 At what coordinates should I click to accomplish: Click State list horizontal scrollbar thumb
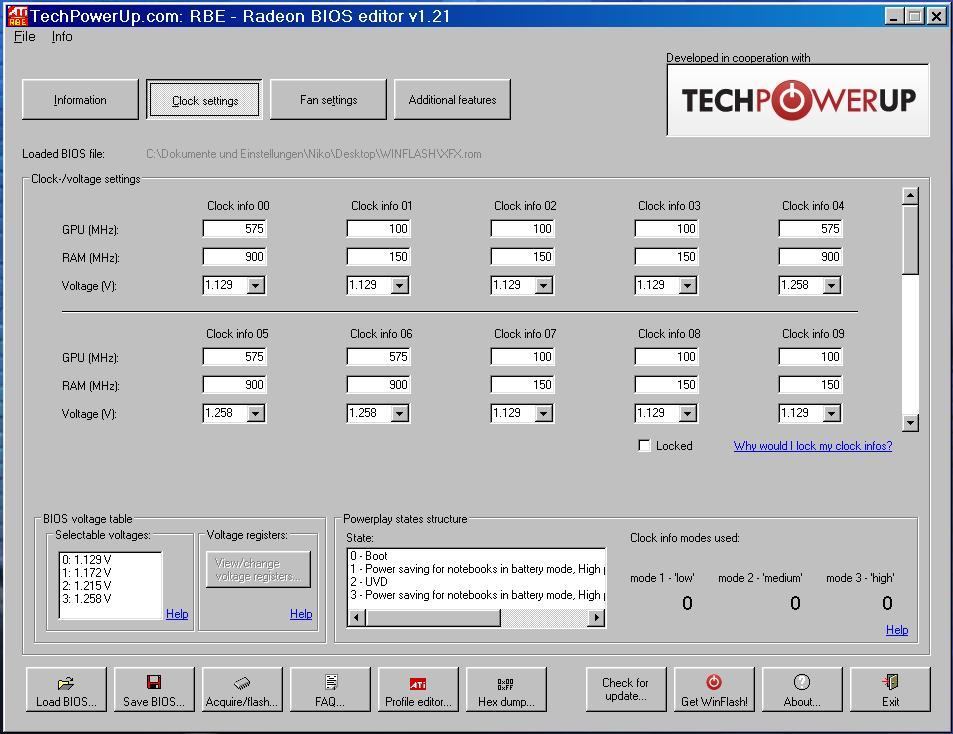(433, 618)
